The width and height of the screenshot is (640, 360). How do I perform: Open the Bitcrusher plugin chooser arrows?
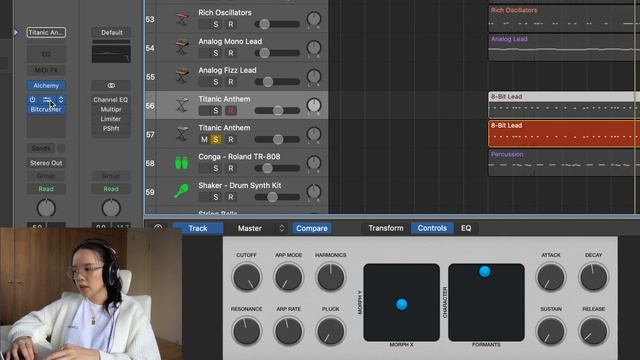coord(61,99)
